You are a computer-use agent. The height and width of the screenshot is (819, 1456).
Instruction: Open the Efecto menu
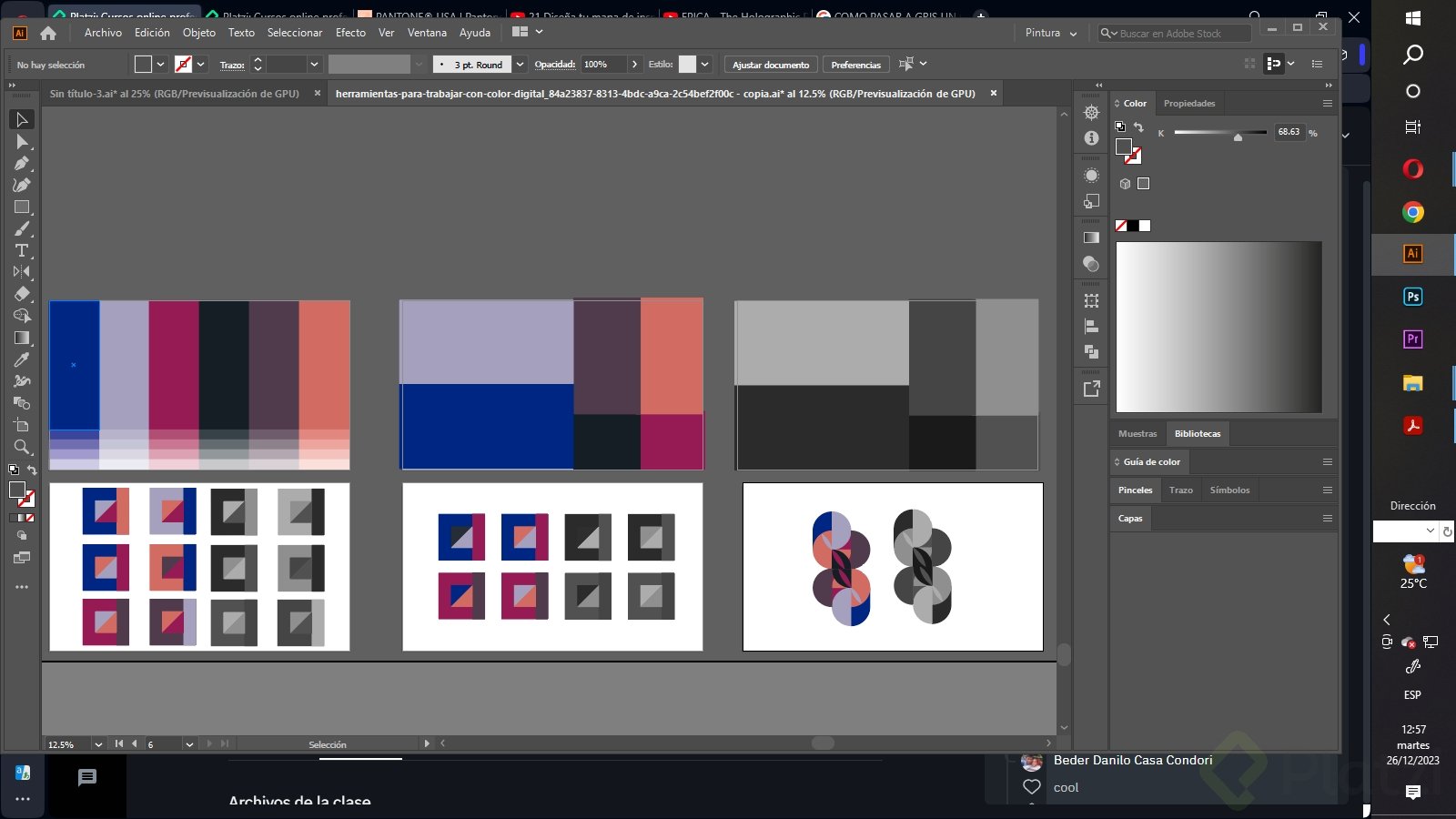pyautogui.click(x=350, y=33)
